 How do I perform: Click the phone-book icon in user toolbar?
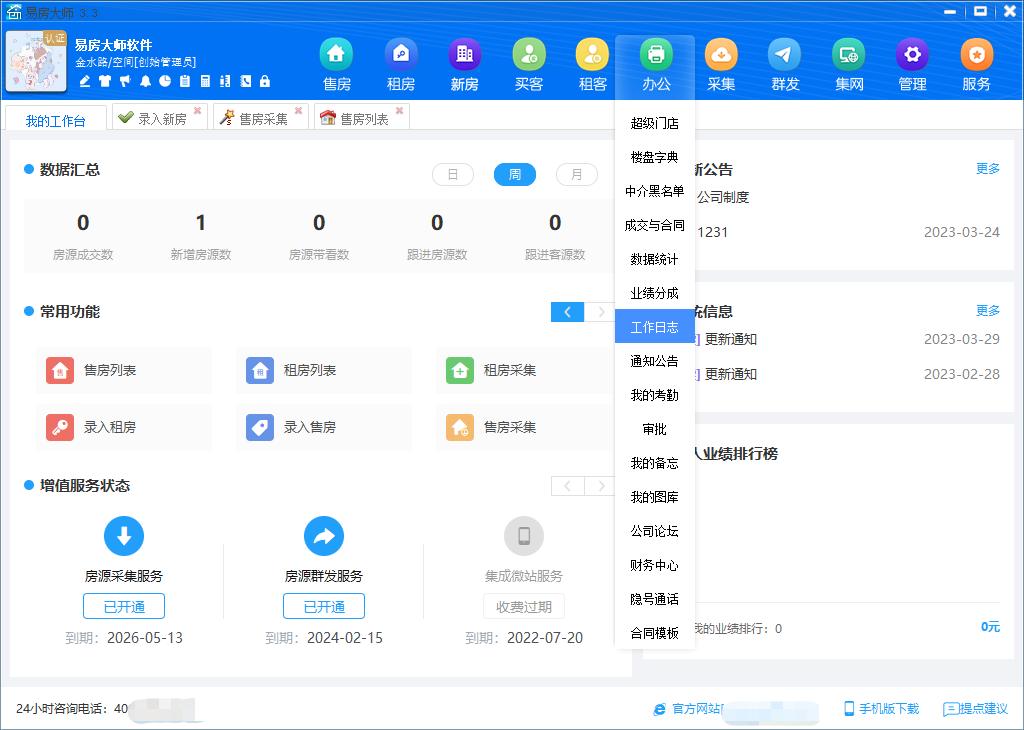click(x=245, y=81)
